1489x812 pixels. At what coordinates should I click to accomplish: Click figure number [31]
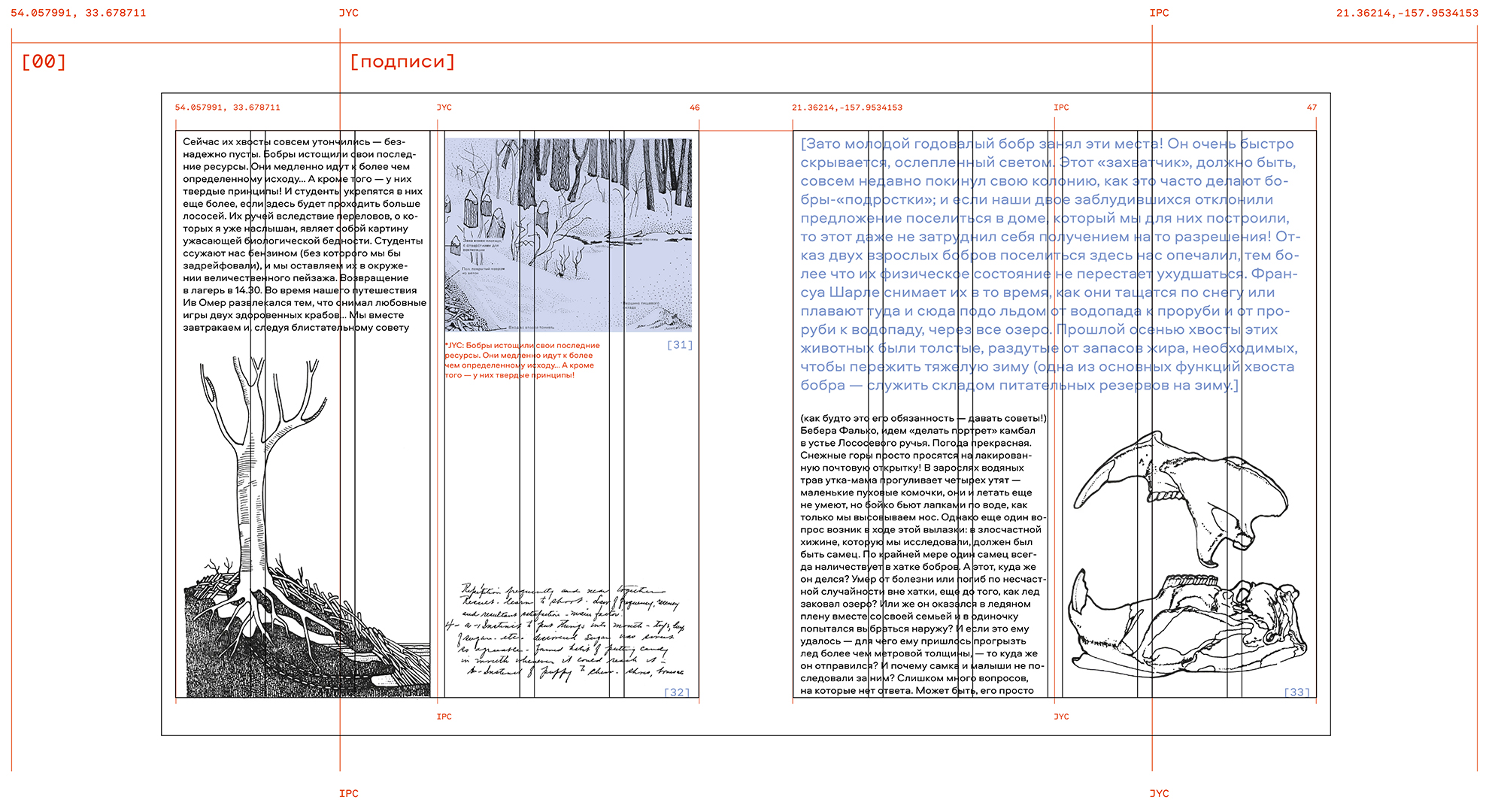click(679, 345)
